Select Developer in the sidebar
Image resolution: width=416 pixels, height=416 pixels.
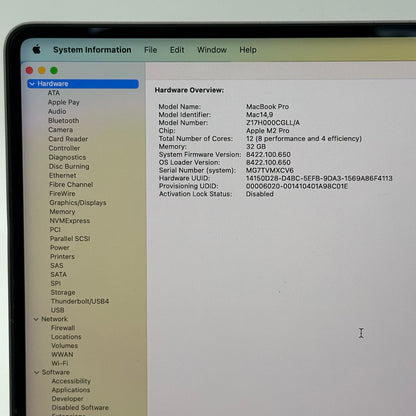pyautogui.click(x=67, y=399)
